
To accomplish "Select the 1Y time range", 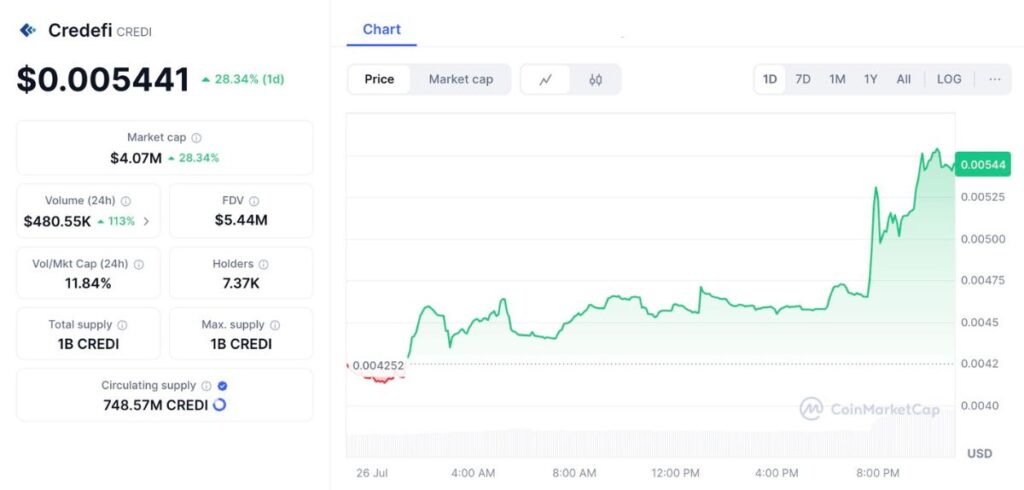I will pos(871,80).
